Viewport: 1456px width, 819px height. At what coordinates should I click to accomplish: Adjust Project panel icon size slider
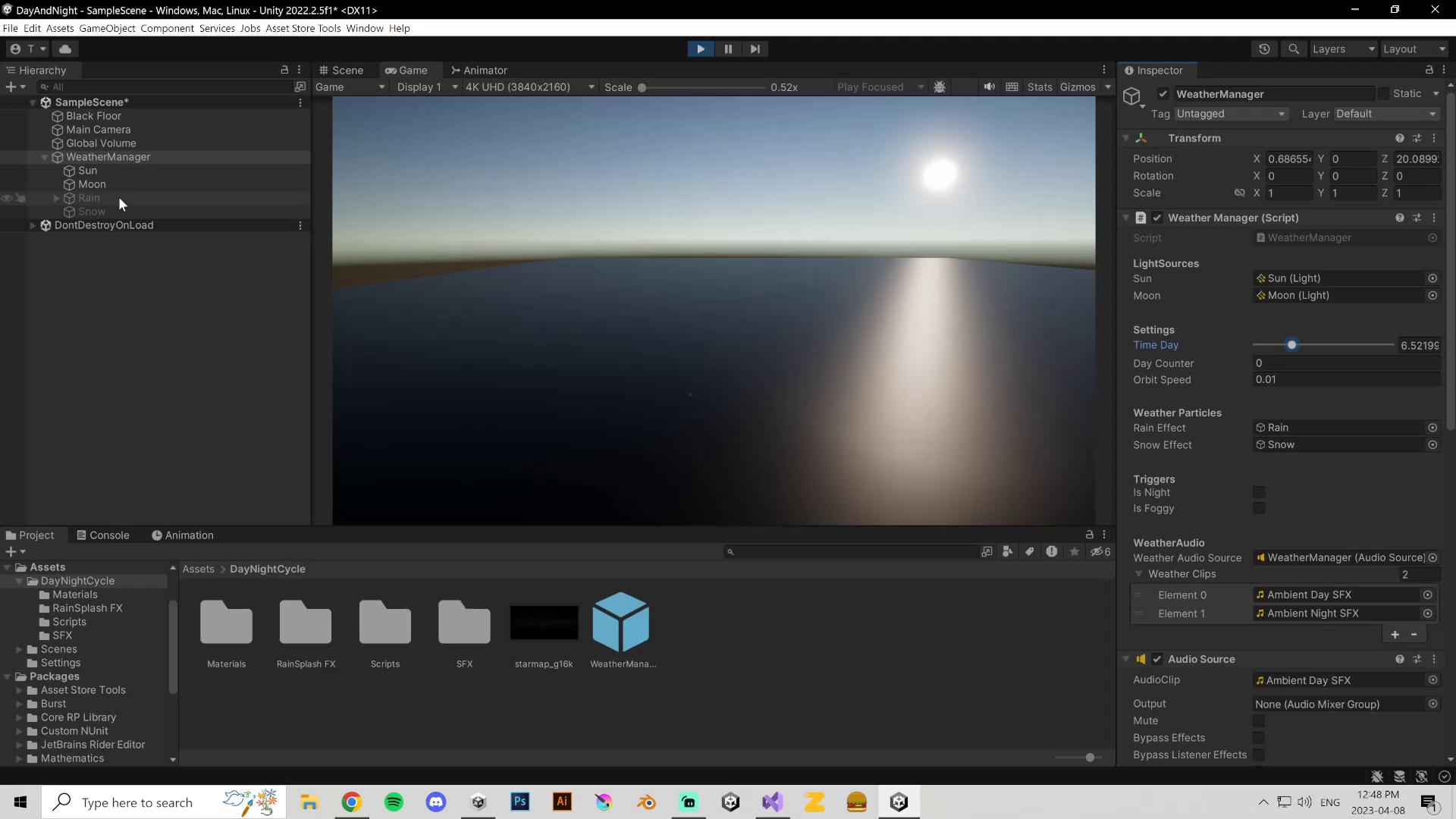1079,758
